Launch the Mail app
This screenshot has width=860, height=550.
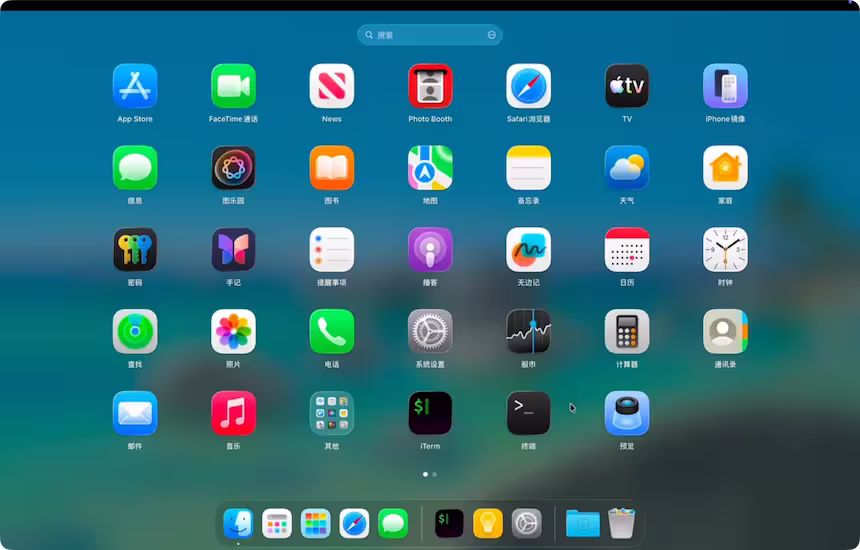click(x=135, y=413)
